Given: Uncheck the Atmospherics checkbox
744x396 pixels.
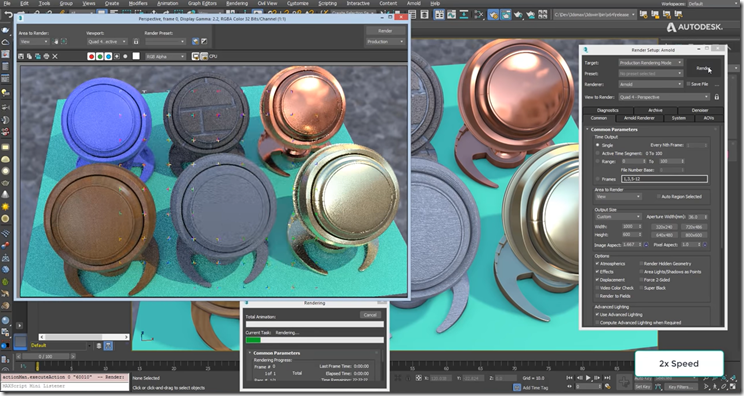Looking at the screenshot, I should click(597, 263).
